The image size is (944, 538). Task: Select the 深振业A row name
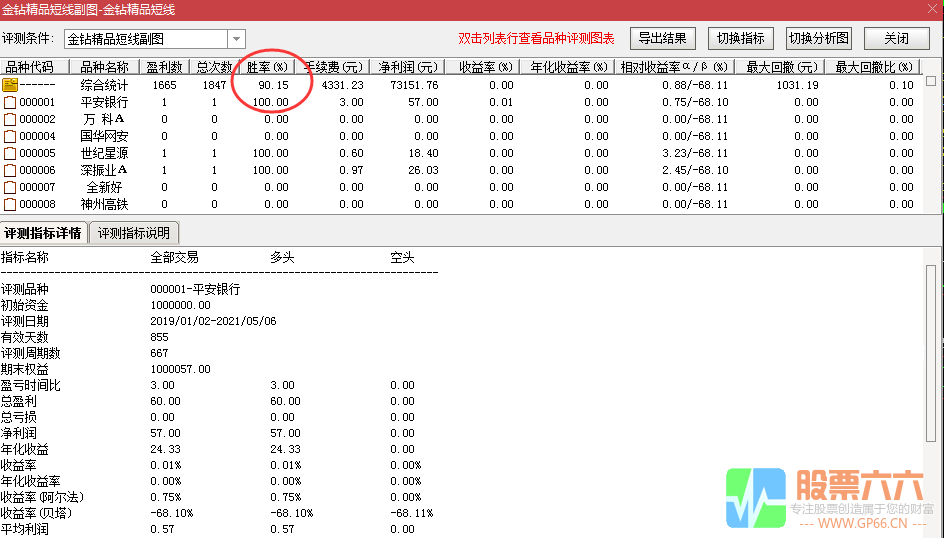pyautogui.click(x=104, y=170)
